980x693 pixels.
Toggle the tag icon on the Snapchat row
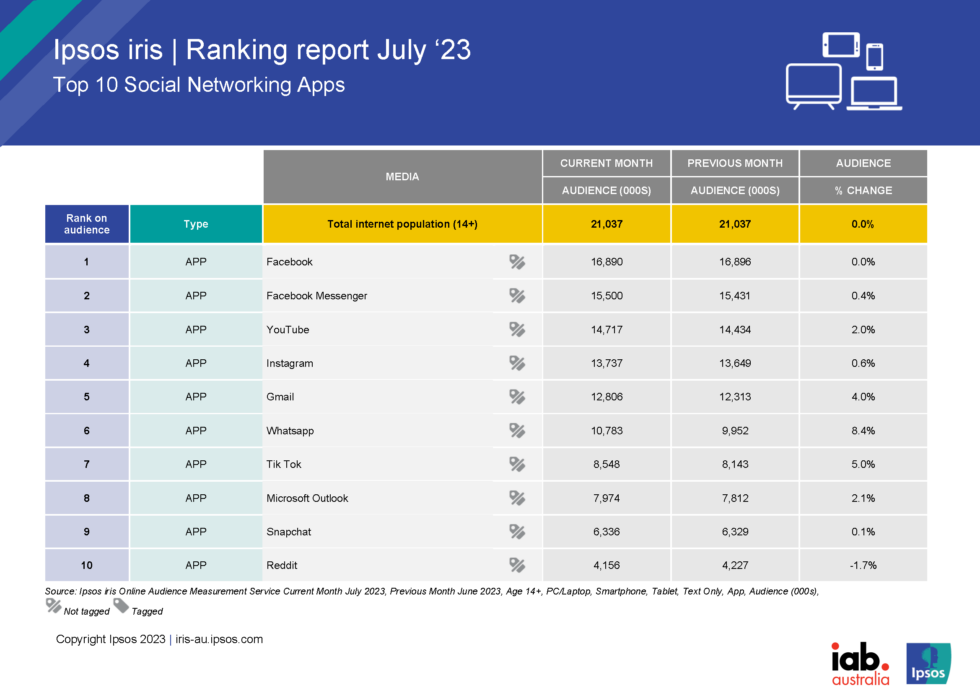517,531
